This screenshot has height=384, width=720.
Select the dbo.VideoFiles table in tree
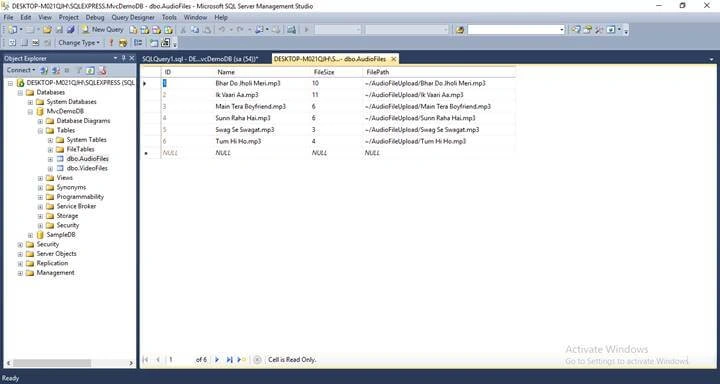(x=87, y=169)
